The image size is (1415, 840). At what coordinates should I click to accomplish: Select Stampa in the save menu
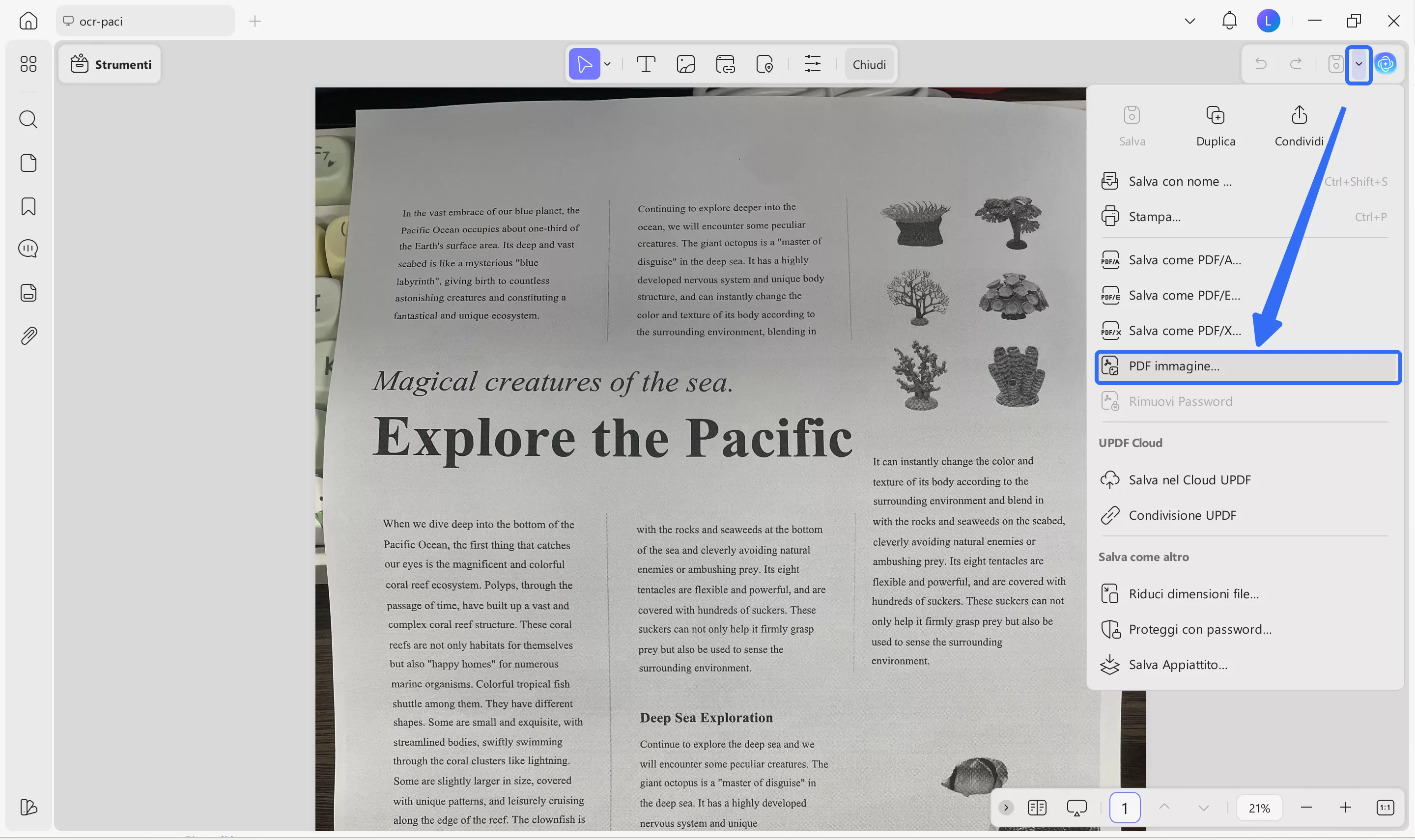pyautogui.click(x=1155, y=216)
